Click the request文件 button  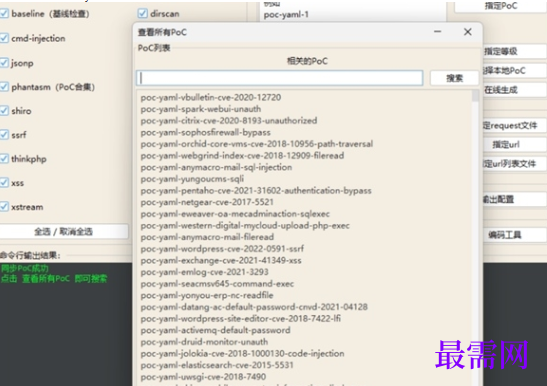point(515,125)
